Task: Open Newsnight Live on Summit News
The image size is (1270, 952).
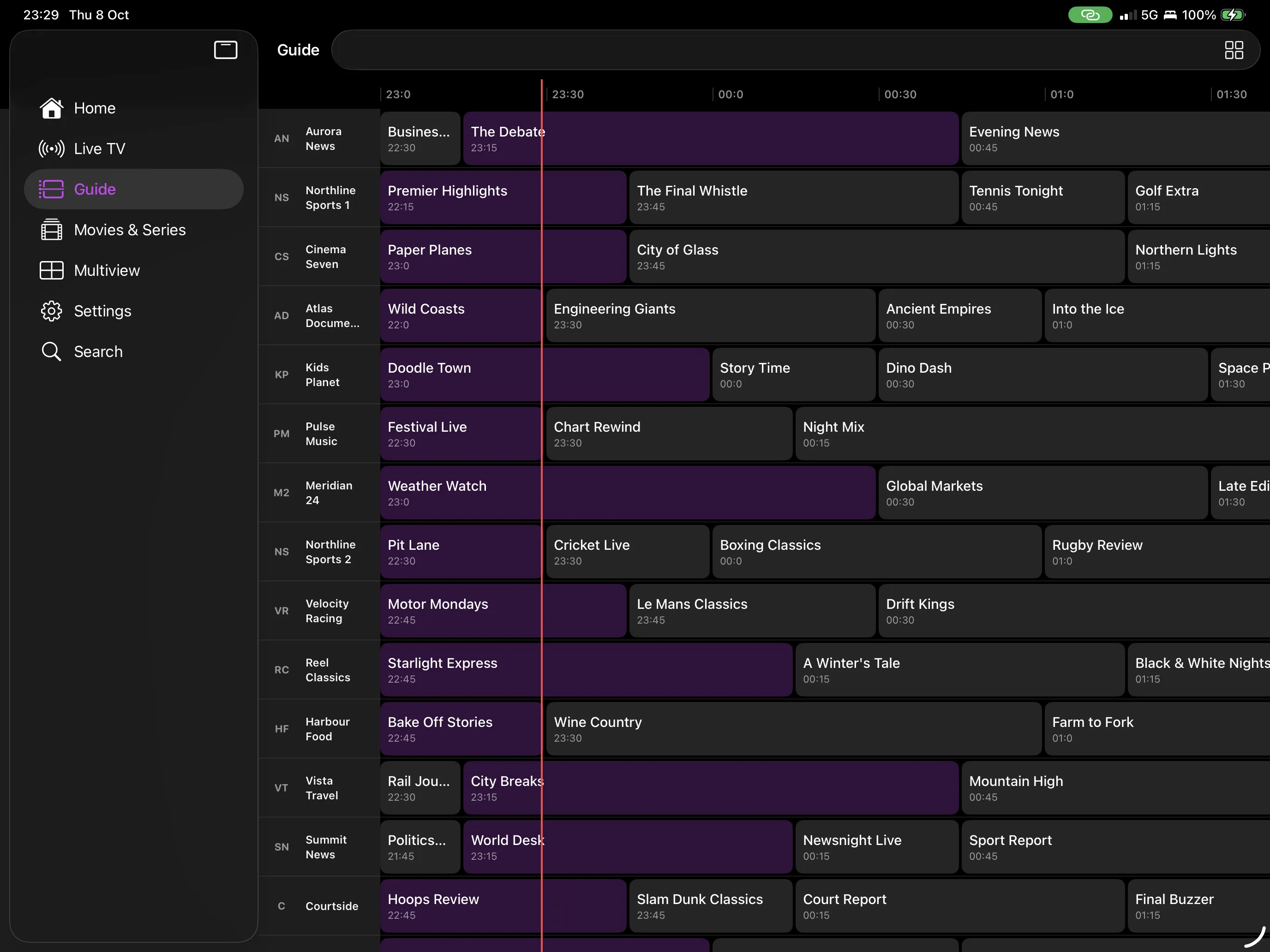Action: coord(877,847)
